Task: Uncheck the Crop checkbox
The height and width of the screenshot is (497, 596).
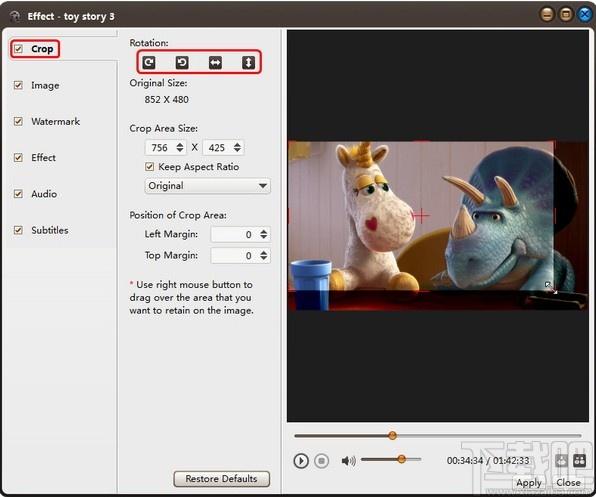Action: tap(18, 49)
